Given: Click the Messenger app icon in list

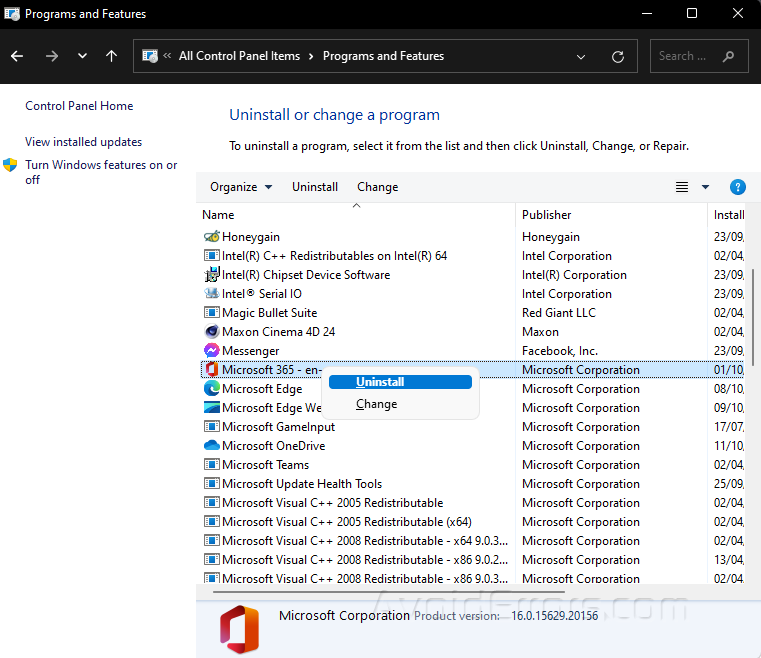Looking at the screenshot, I should coord(211,351).
